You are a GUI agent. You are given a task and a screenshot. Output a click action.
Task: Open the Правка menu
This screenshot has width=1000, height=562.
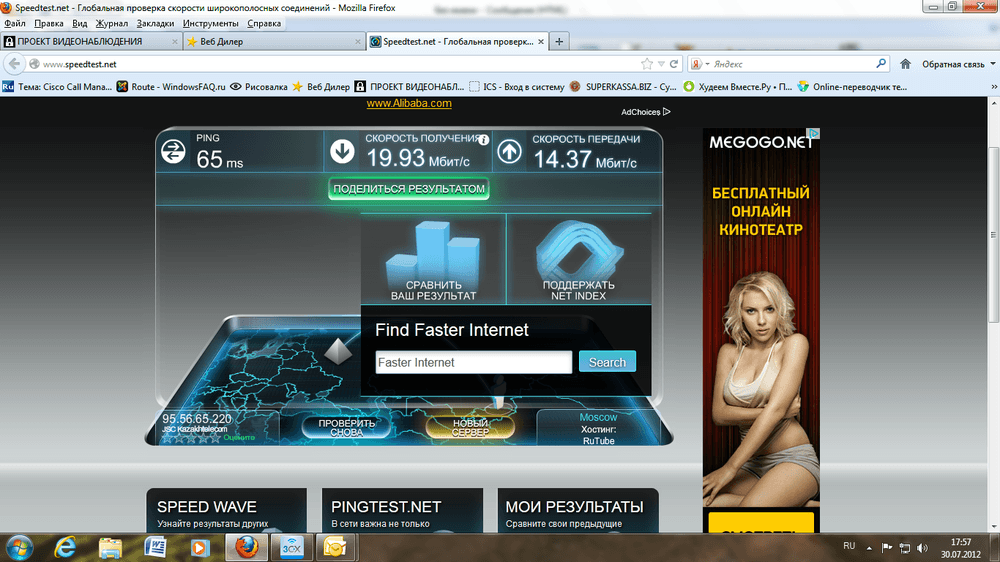48,24
